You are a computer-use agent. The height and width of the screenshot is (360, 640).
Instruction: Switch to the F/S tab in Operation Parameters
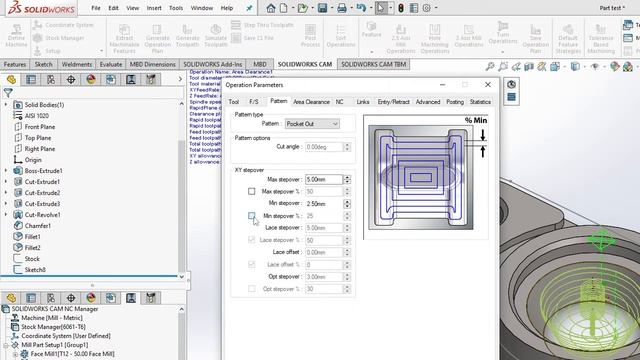click(253, 102)
